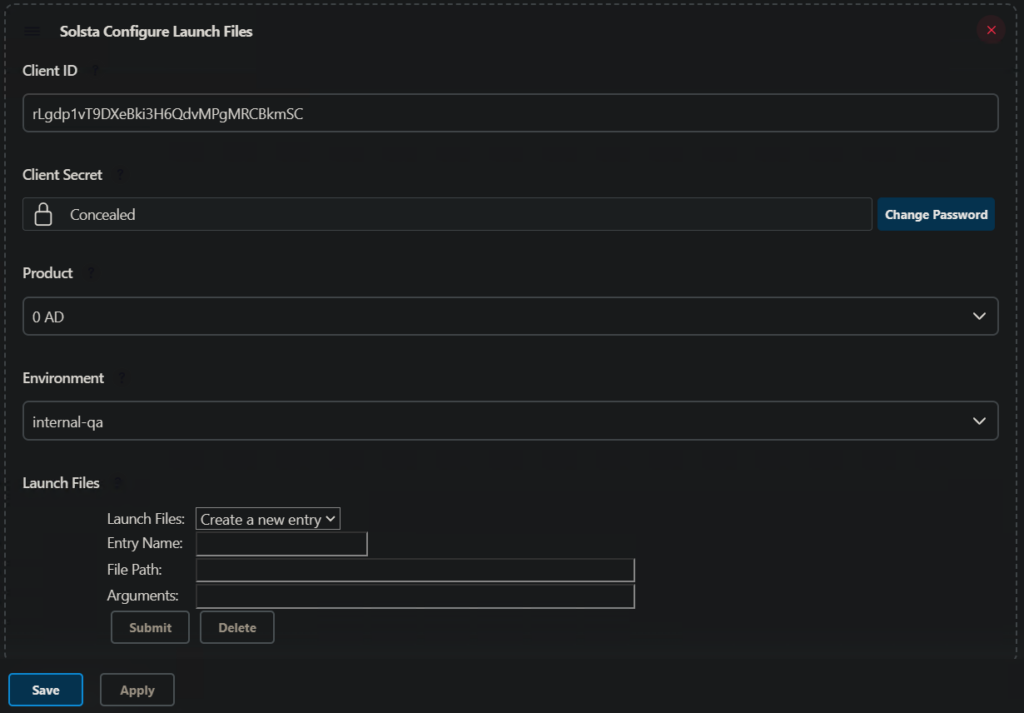Click the 'Concealed' secret text

[103, 215]
